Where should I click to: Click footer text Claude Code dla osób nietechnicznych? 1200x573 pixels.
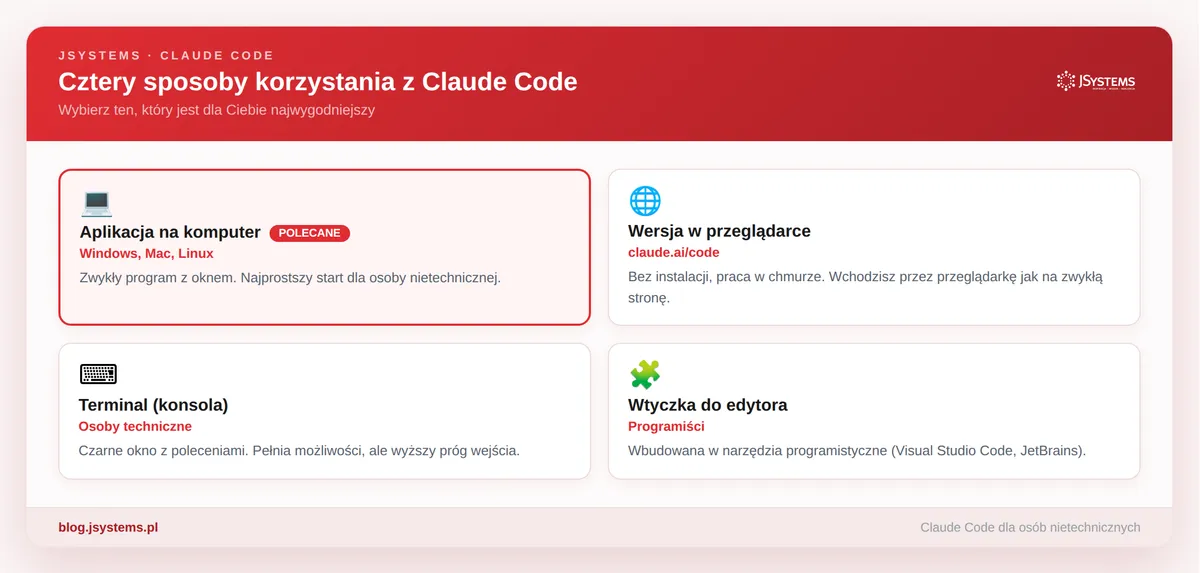1030,527
